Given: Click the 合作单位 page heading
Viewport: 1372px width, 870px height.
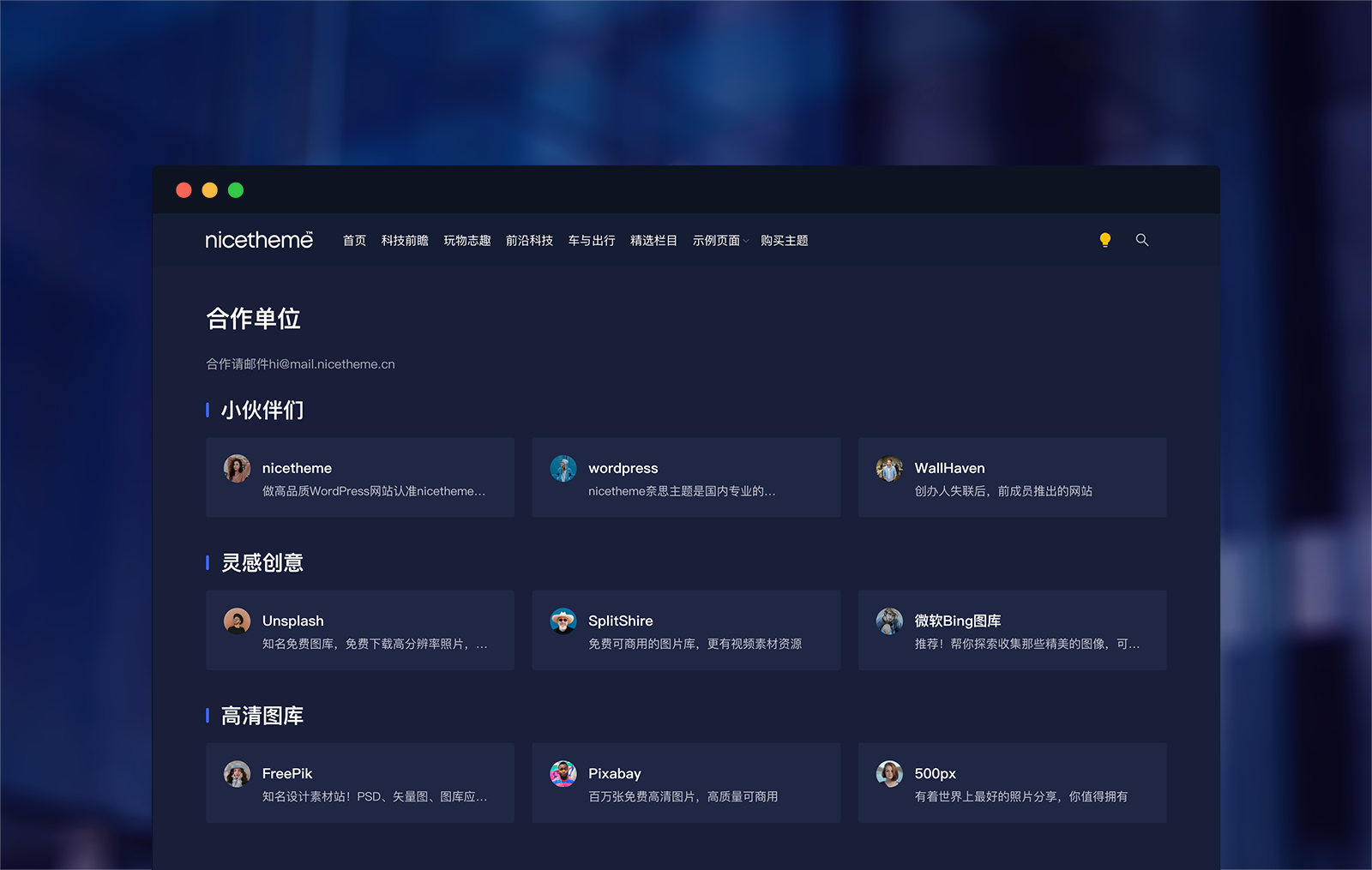Looking at the screenshot, I should point(253,318).
